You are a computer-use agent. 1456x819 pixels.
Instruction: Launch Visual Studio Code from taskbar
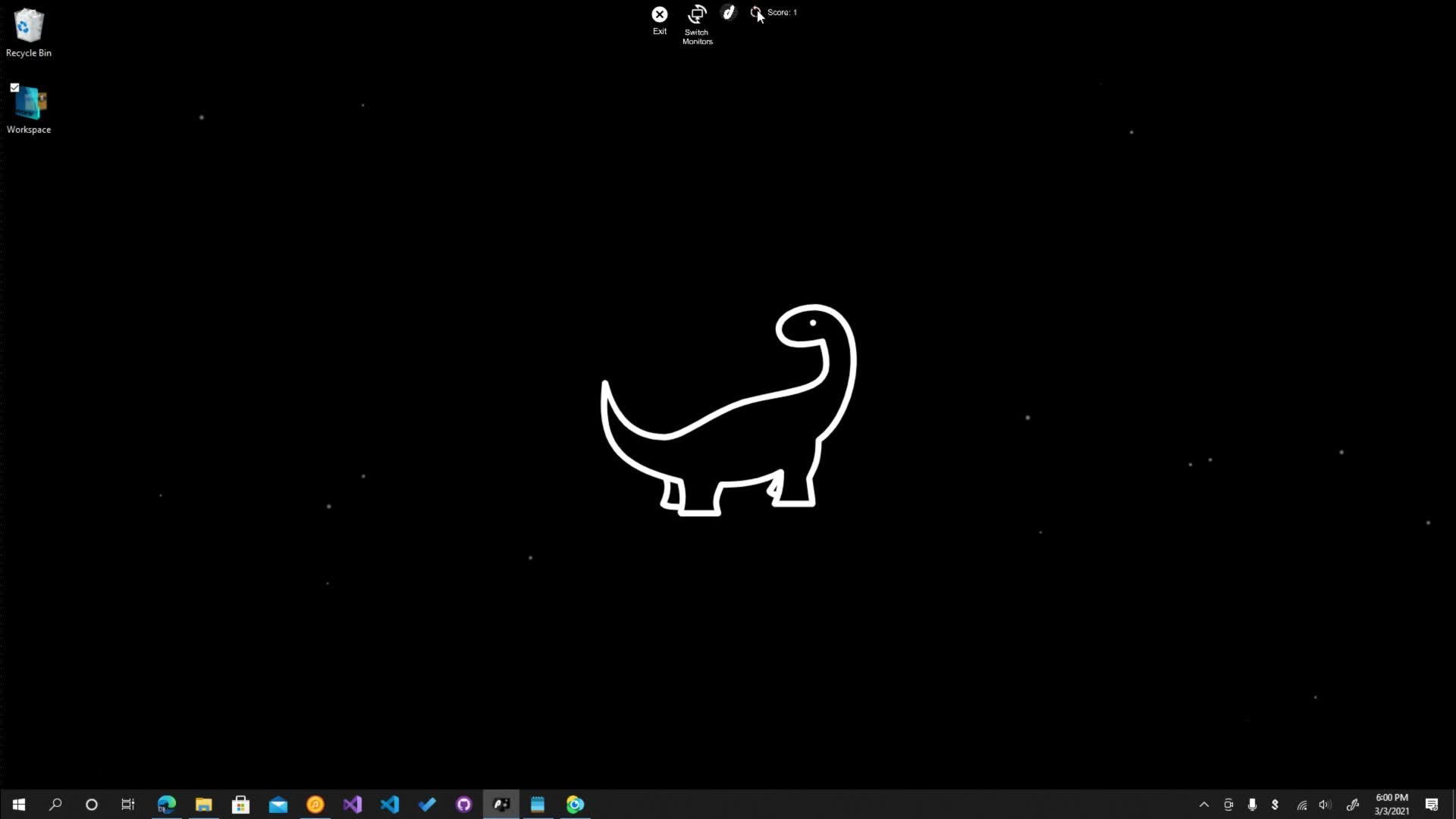click(x=390, y=805)
